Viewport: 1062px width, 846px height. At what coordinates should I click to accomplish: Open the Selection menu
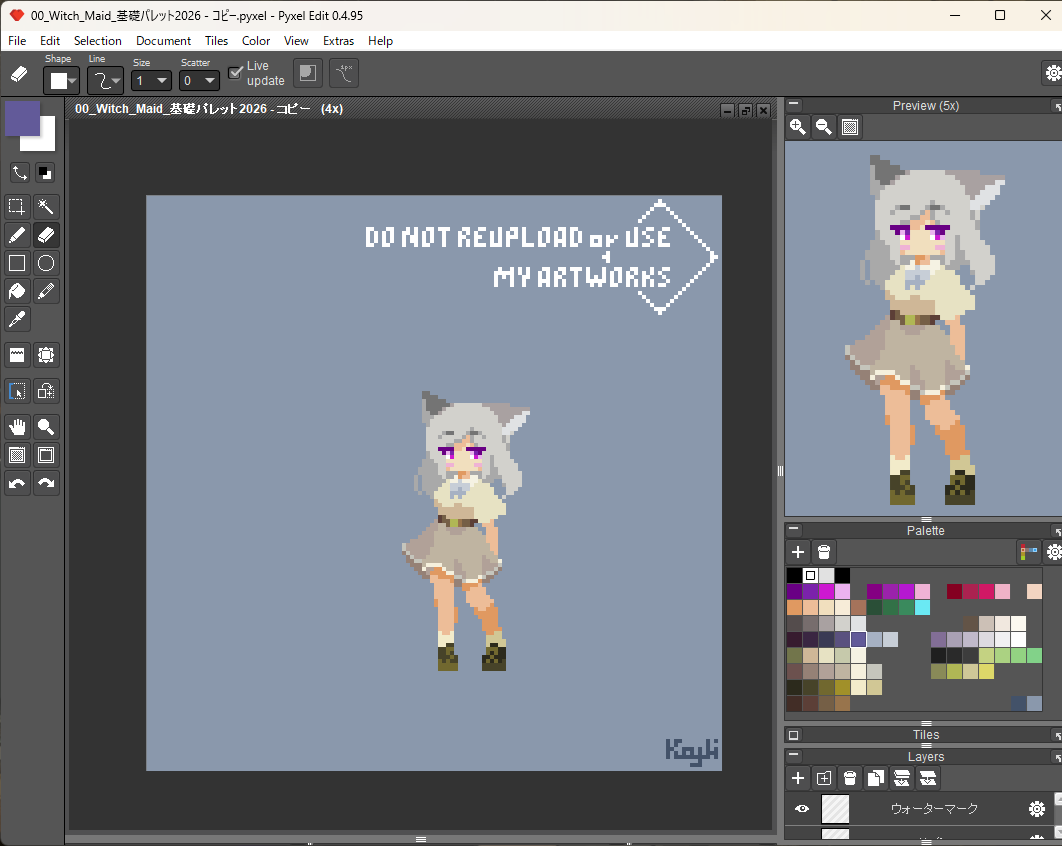(98, 41)
